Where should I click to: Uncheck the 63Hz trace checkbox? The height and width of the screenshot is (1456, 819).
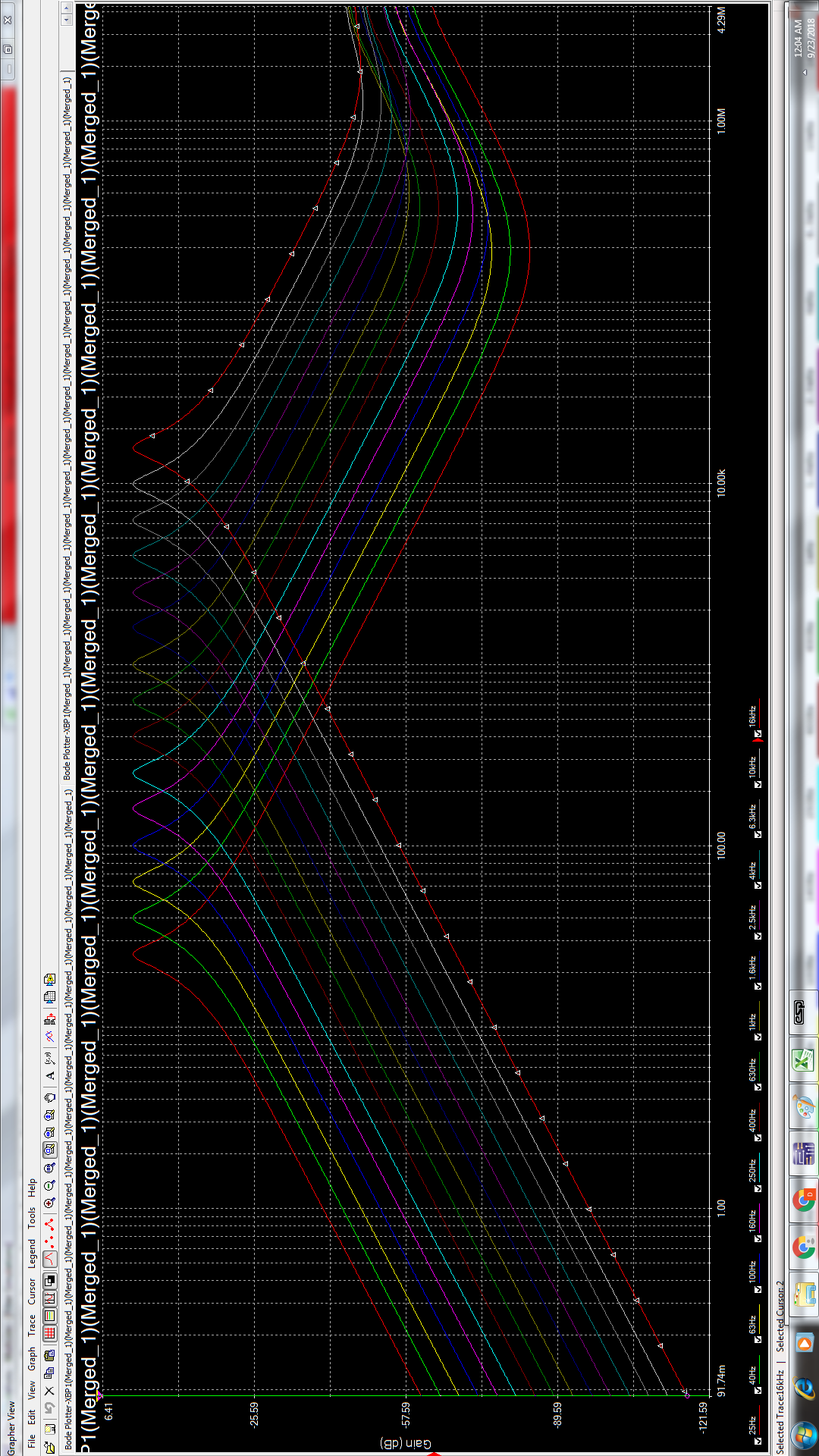point(757,1338)
